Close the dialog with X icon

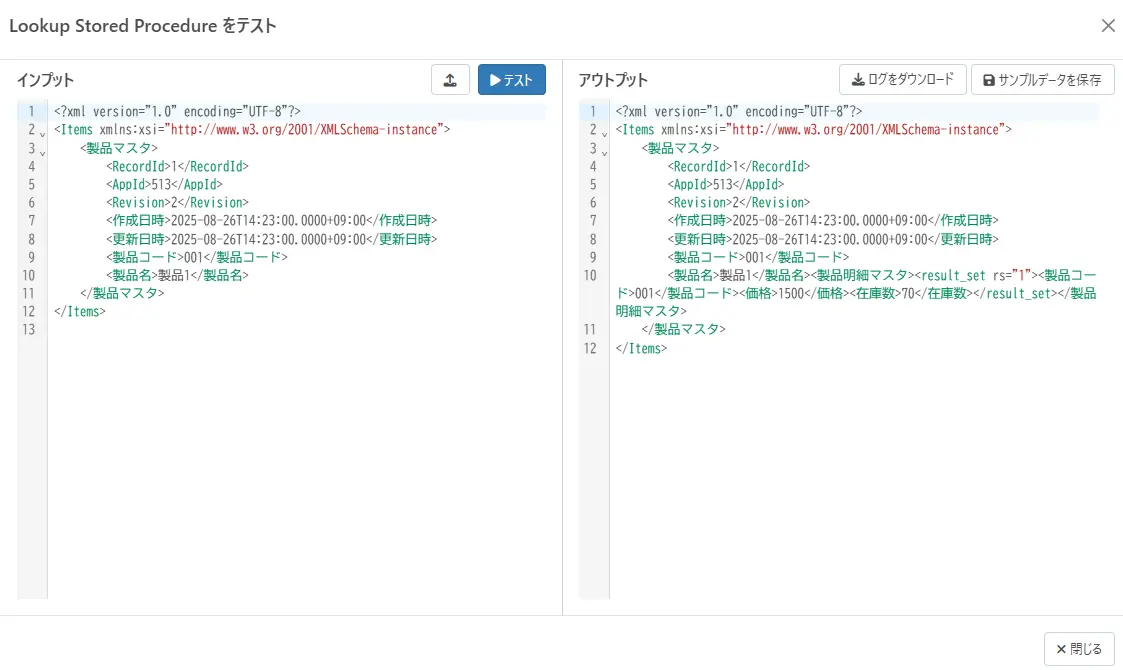point(1108,26)
